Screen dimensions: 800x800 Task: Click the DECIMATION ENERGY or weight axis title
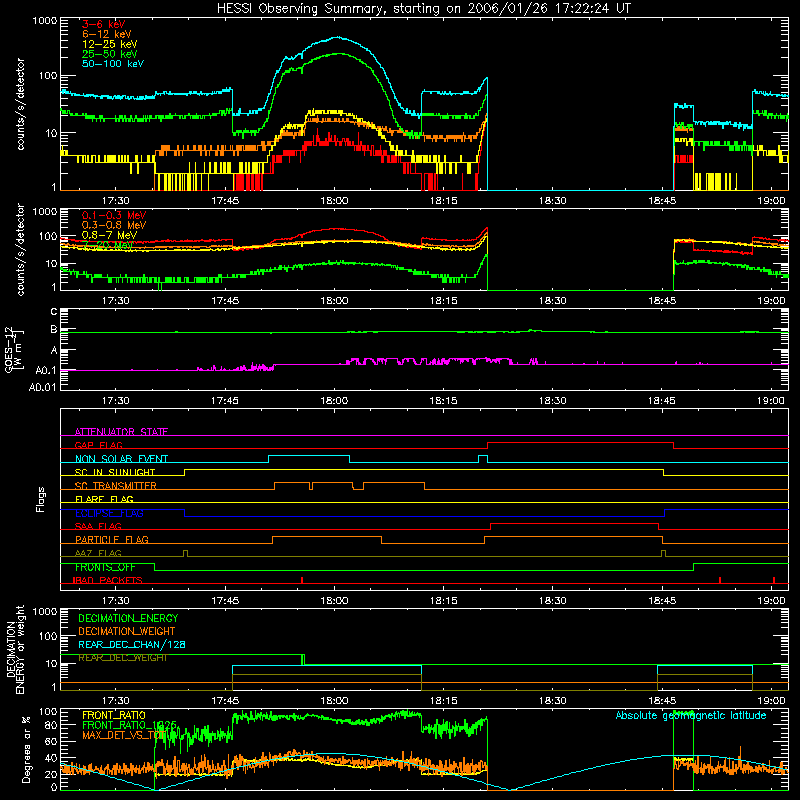15,649
